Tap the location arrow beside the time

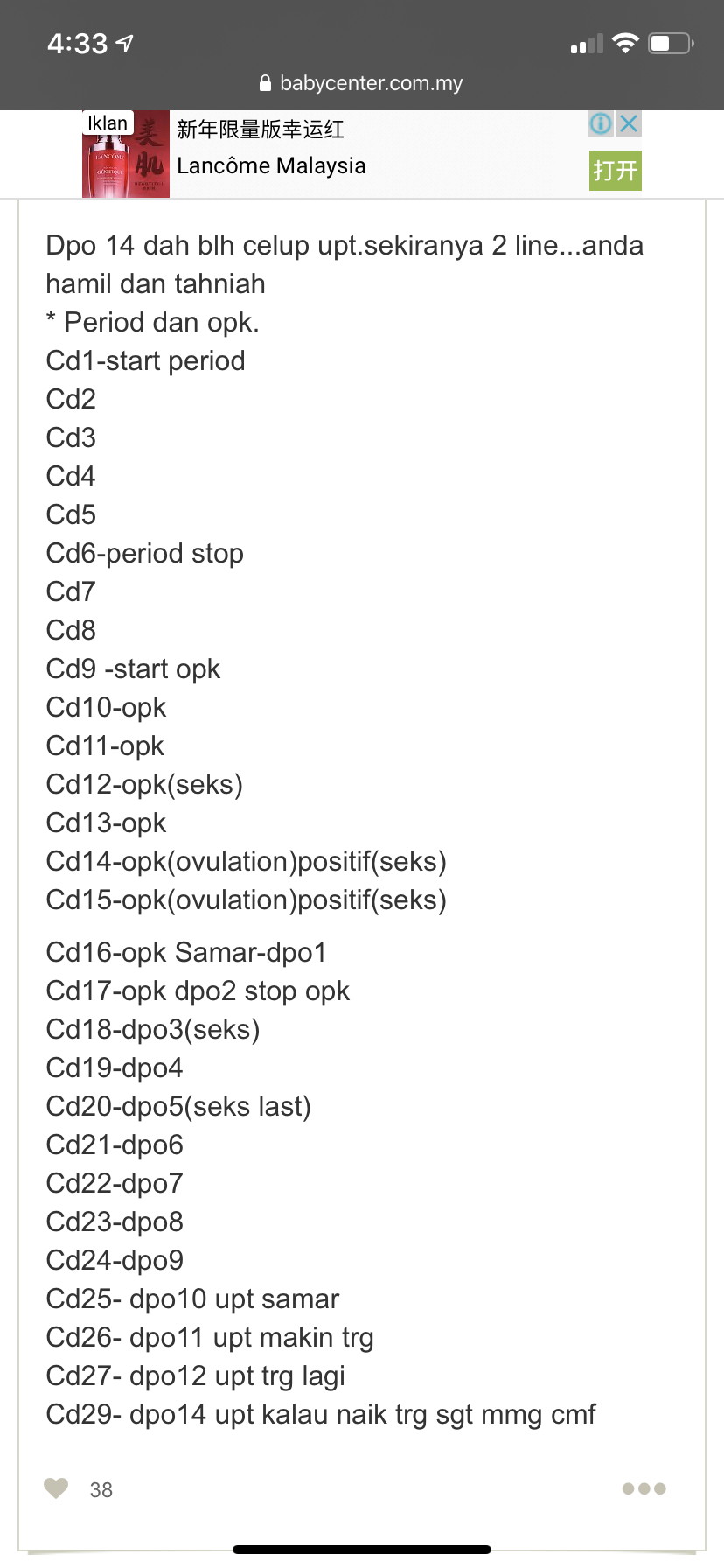pos(125,43)
